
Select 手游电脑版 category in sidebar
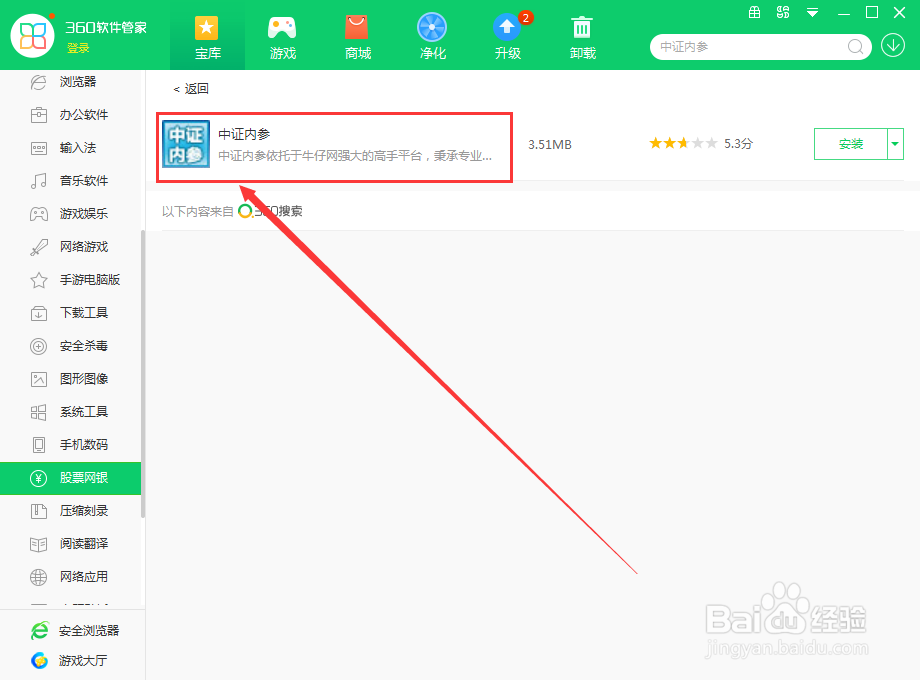point(70,280)
